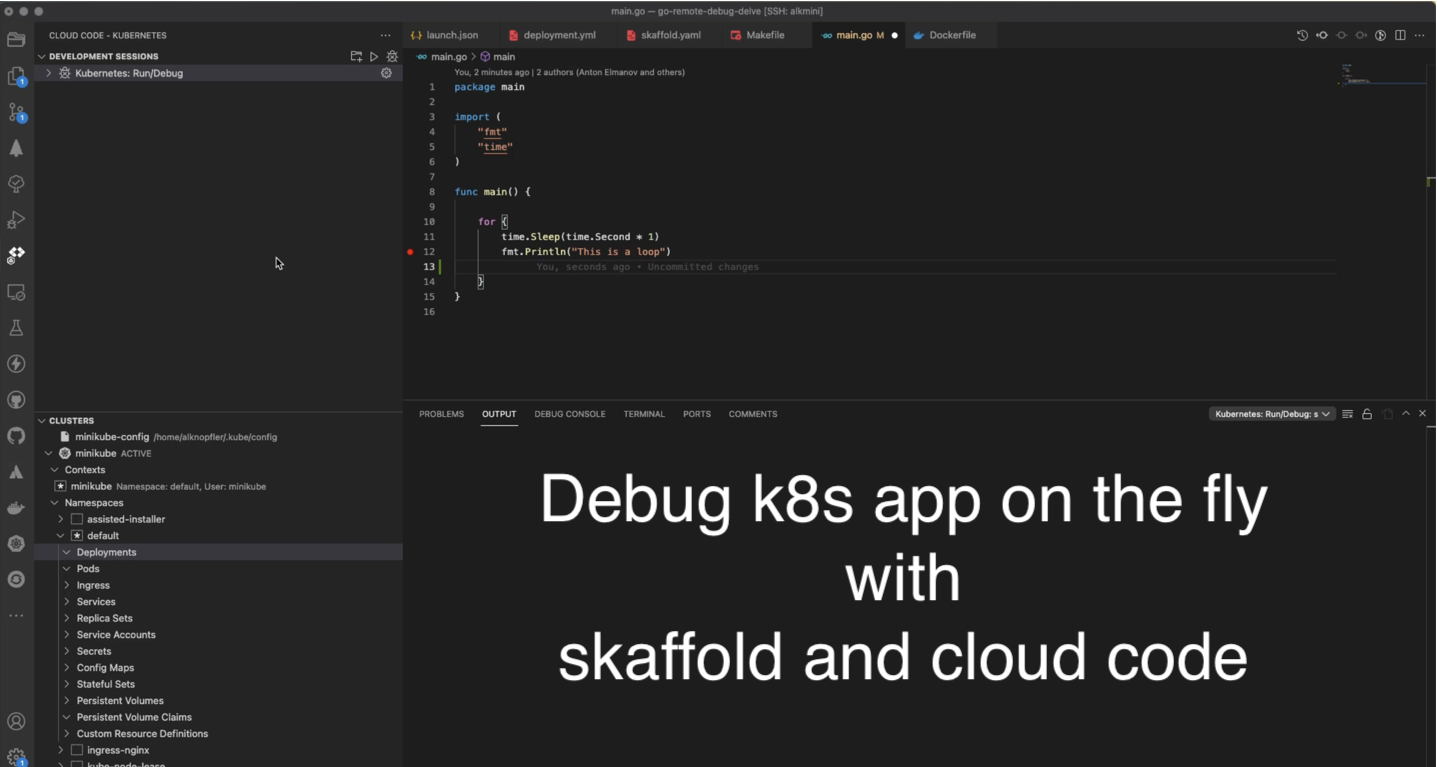Select the Config Maps tree row
The width and height of the screenshot is (1437, 767).
[x=218, y=668]
